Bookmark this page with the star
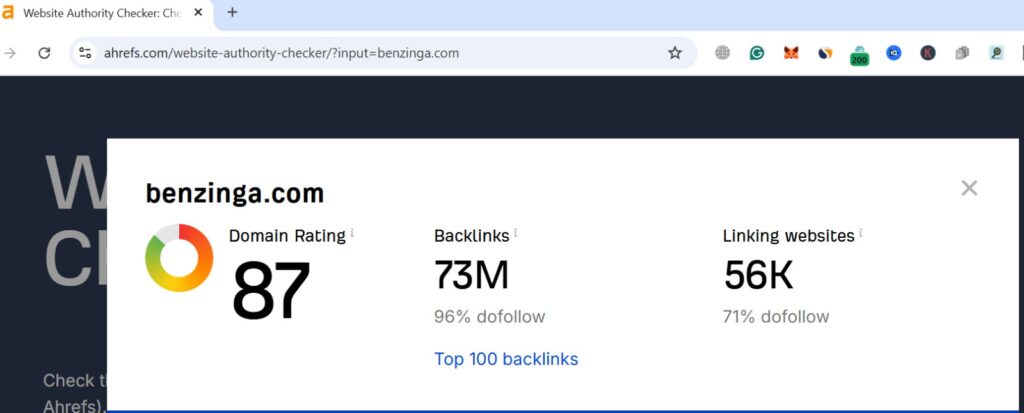This screenshot has height=413, width=1024. click(x=675, y=53)
